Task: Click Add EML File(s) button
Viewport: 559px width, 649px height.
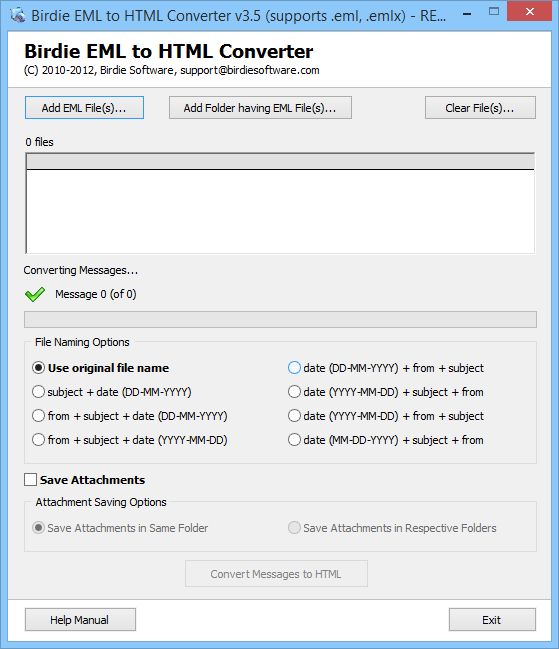Action: pyautogui.click(x=84, y=108)
